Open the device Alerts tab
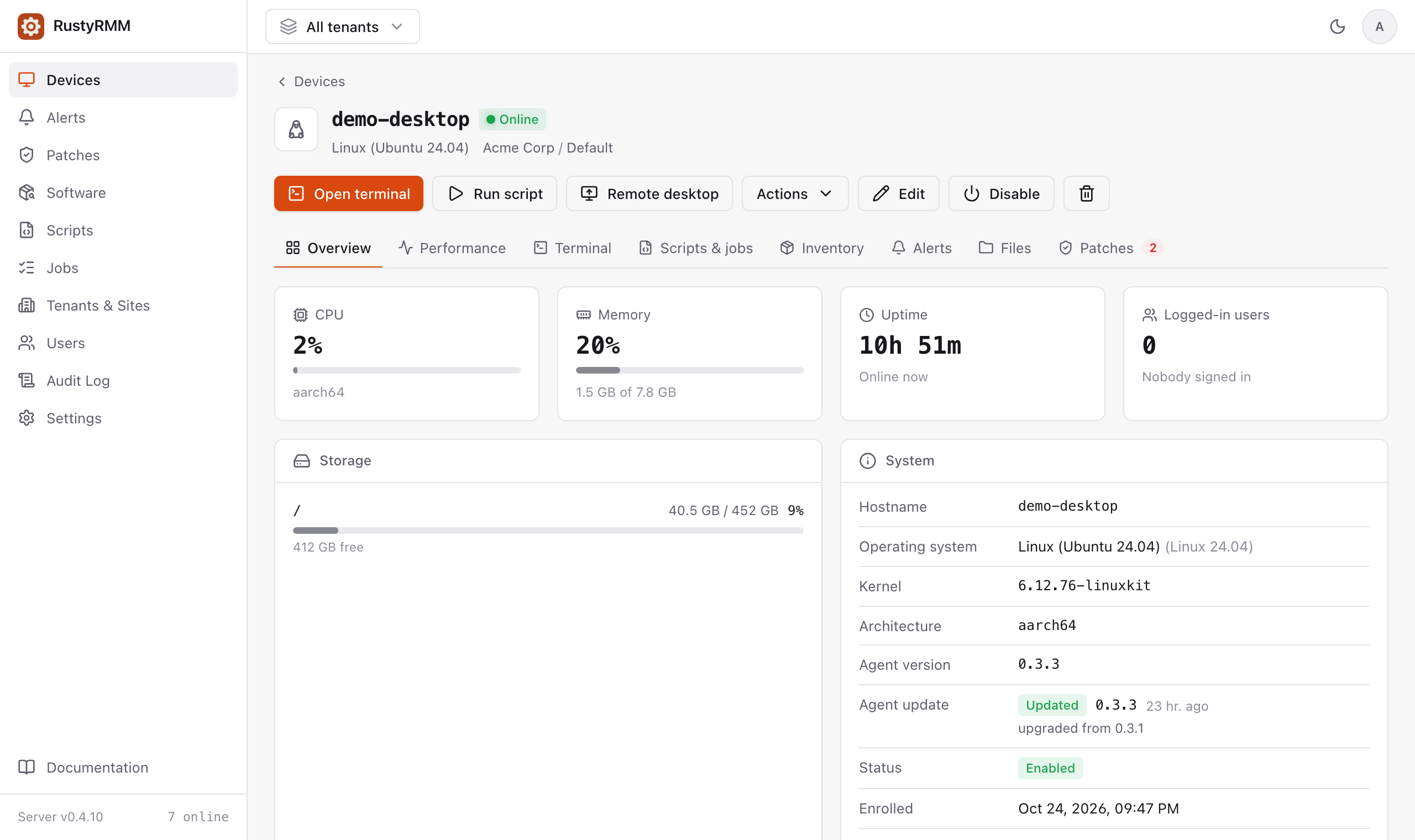The height and width of the screenshot is (840, 1415). (x=921, y=248)
